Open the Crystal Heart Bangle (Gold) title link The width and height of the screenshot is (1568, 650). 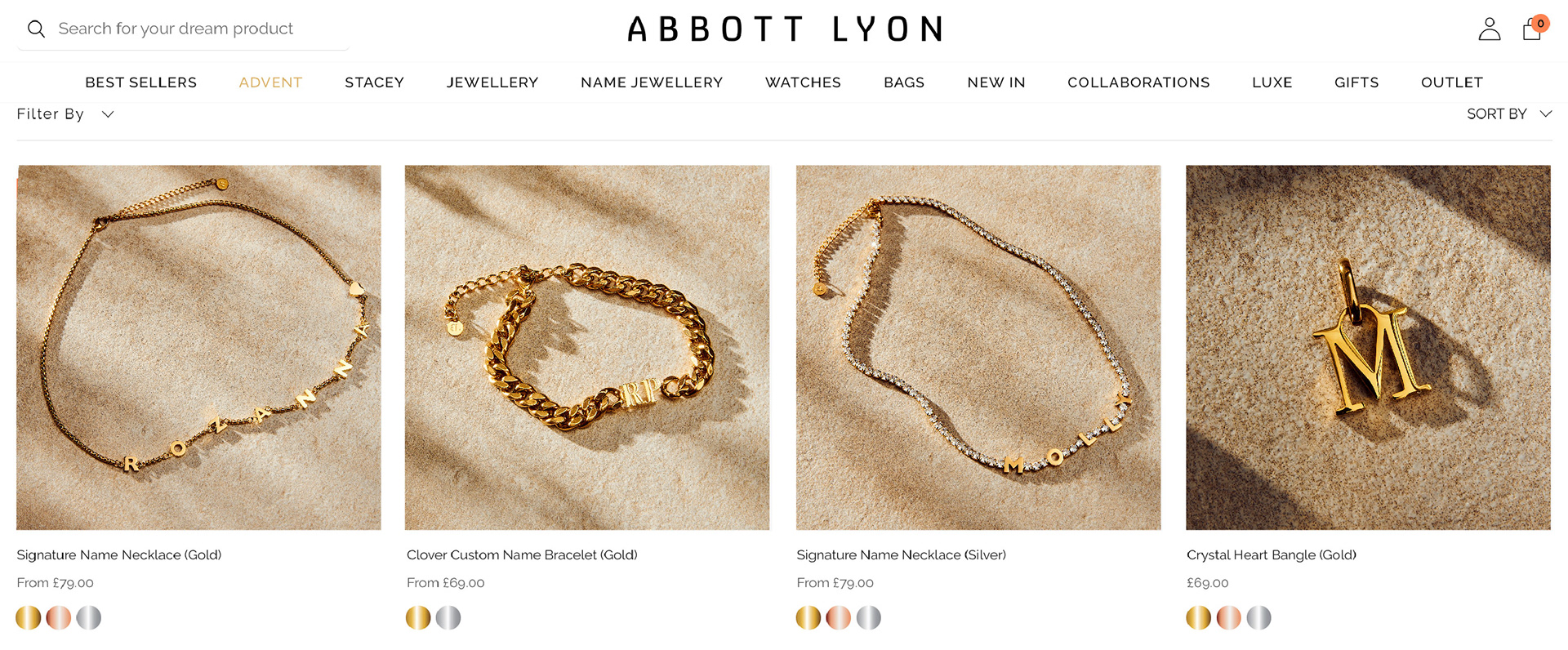tap(1271, 555)
